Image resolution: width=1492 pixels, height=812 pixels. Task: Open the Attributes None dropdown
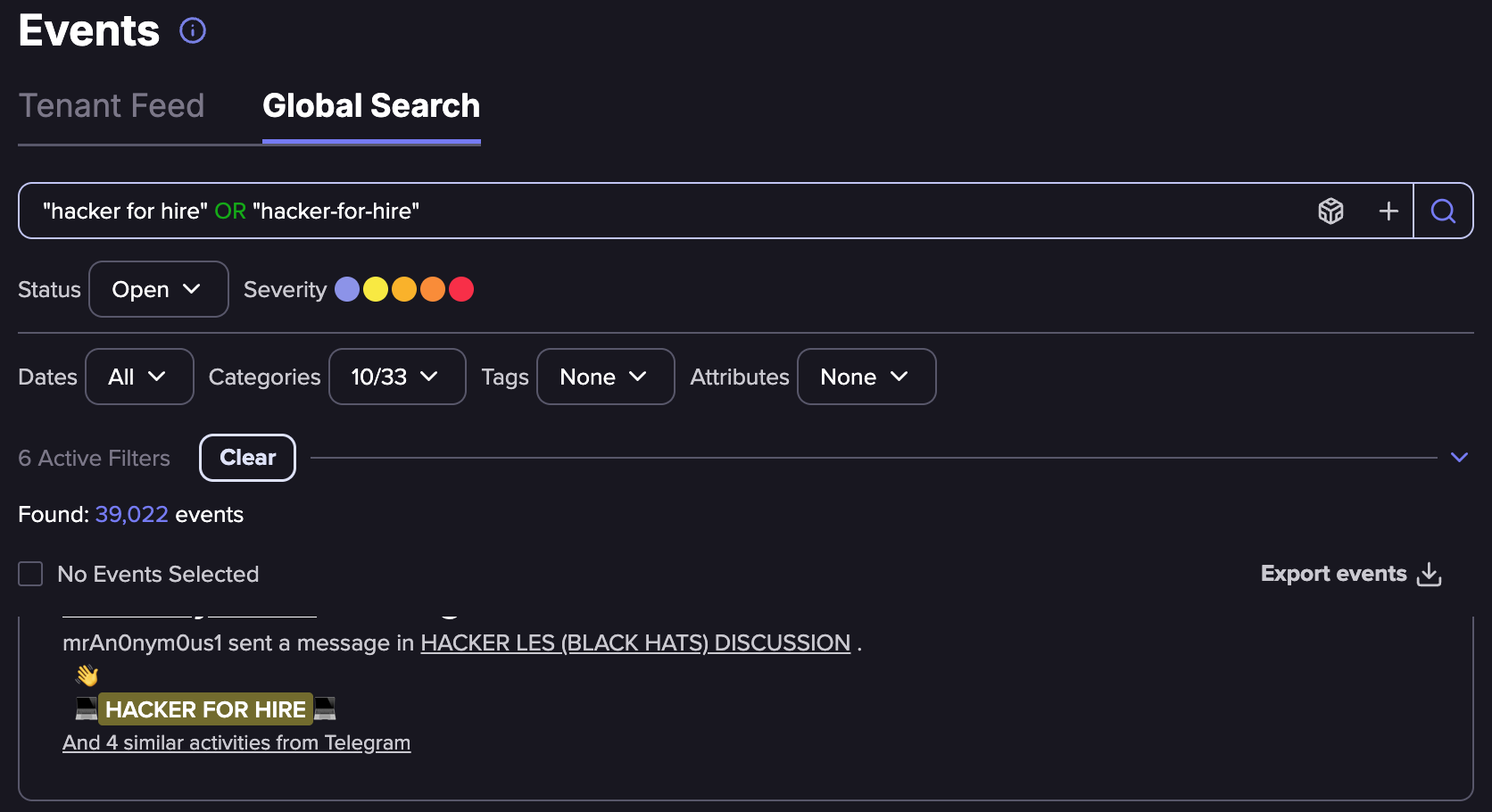point(866,377)
